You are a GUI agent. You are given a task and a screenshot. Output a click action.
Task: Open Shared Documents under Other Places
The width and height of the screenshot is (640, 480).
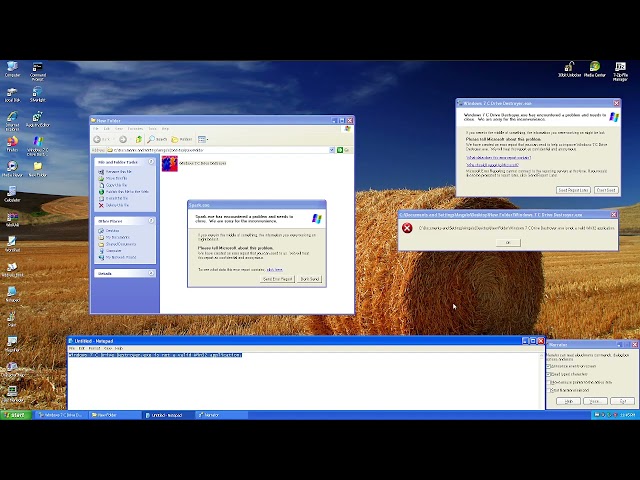coord(118,244)
